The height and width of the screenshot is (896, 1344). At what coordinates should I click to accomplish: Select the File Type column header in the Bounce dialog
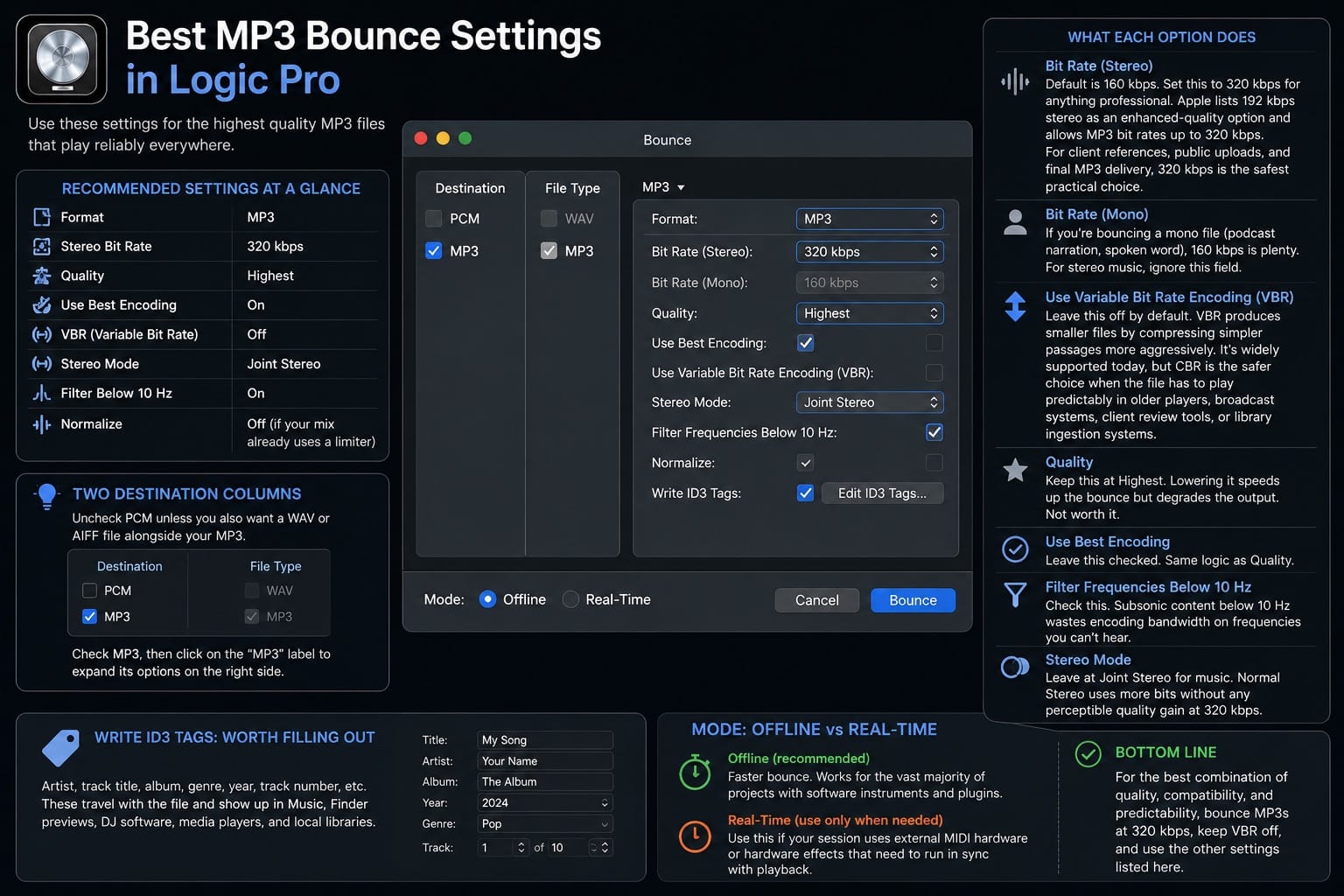click(x=572, y=188)
